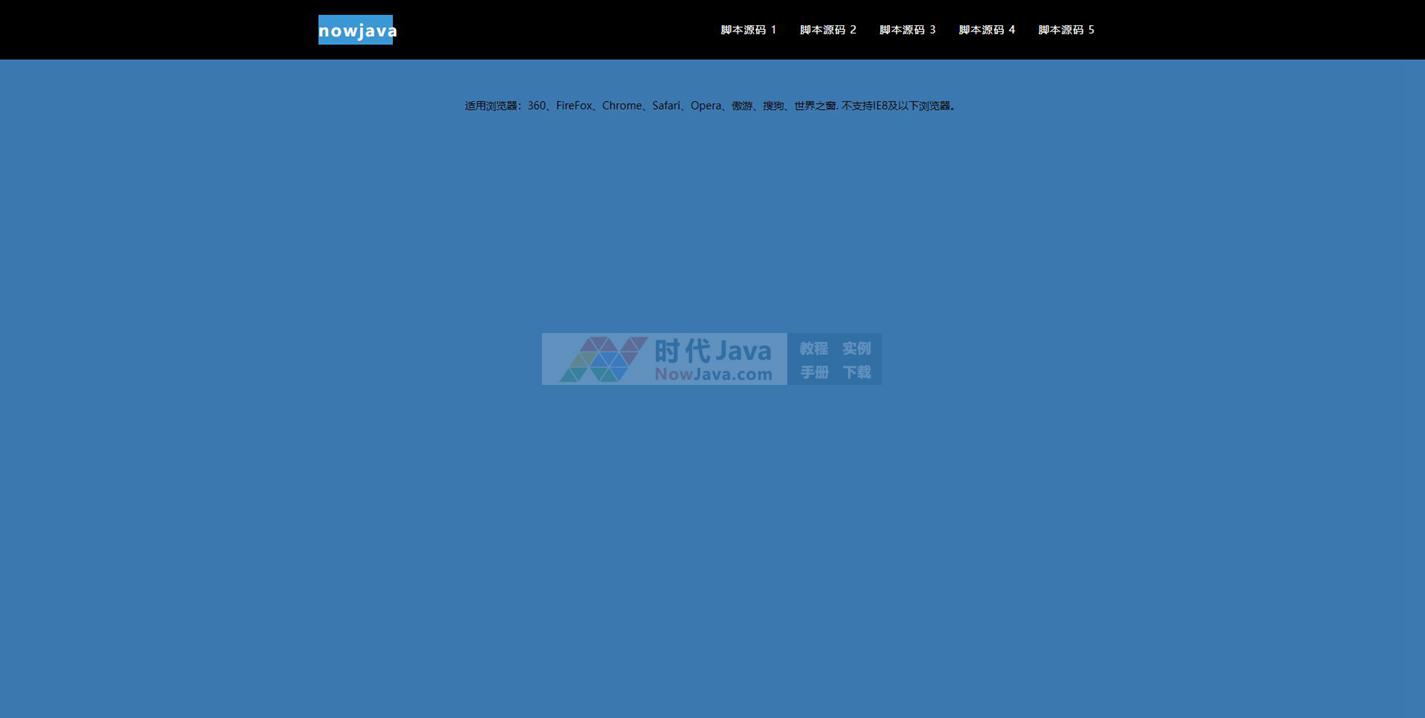Viewport: 1425px width, 718px height.
Task: Select 实例 in the watermark banner
Action: [x=856, y=348]
